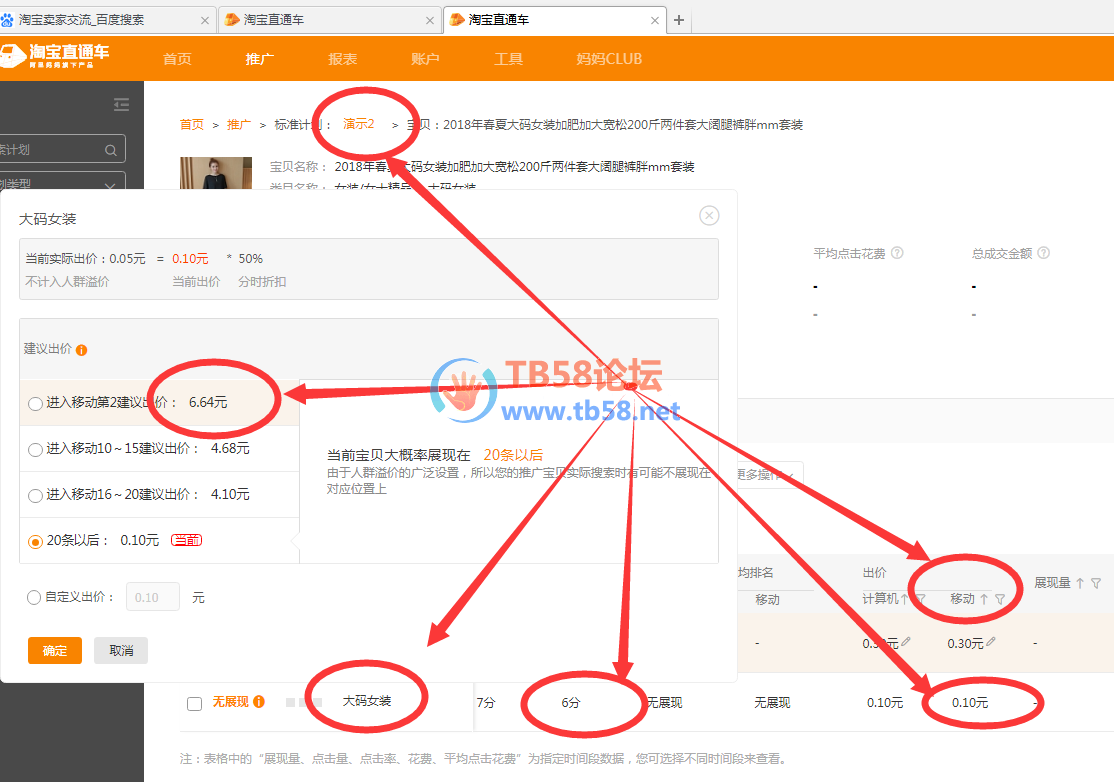1114x782 pixels.
Task: Sort 移动 bid column with arrow icon
Action: (x=984, y=599)
